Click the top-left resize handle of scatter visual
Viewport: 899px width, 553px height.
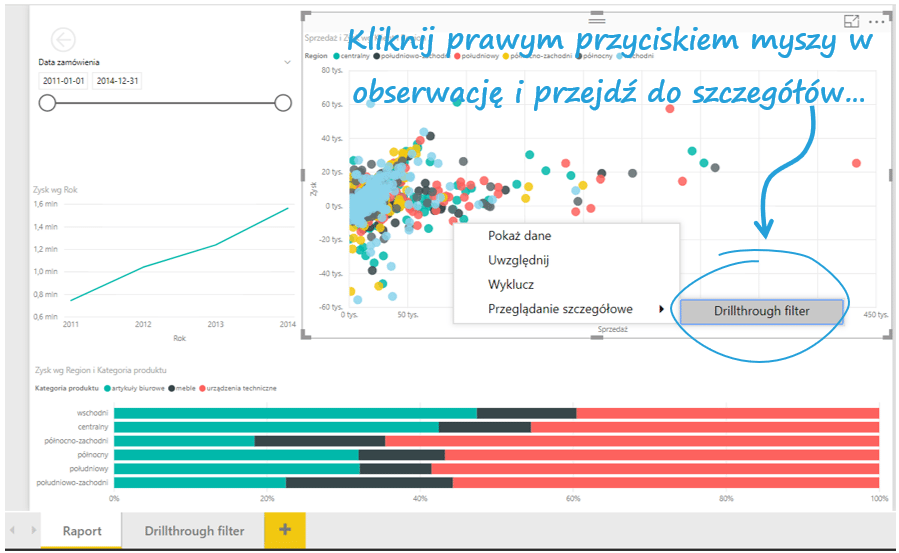305,15
